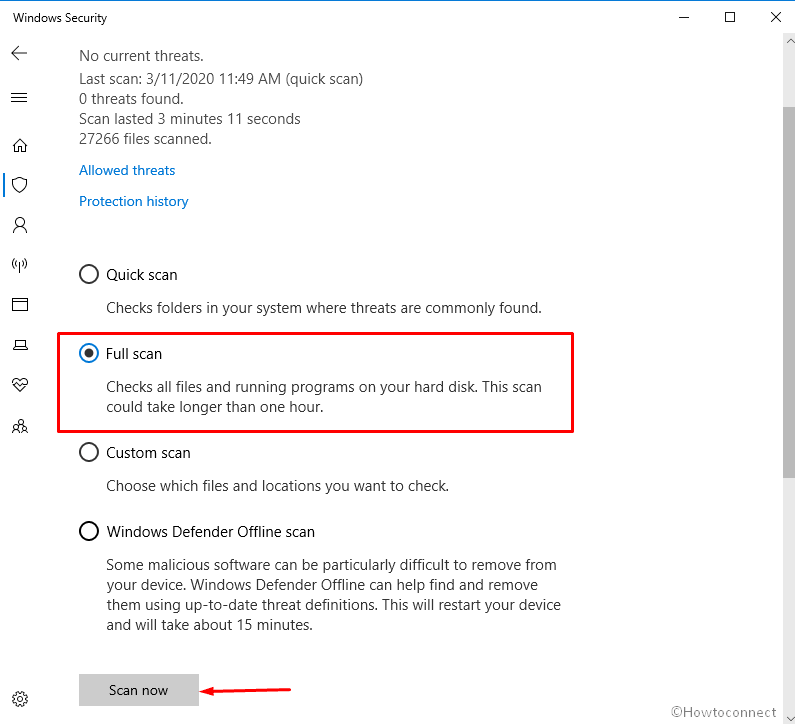Open the hamburger navigation menu

(19, 97)
